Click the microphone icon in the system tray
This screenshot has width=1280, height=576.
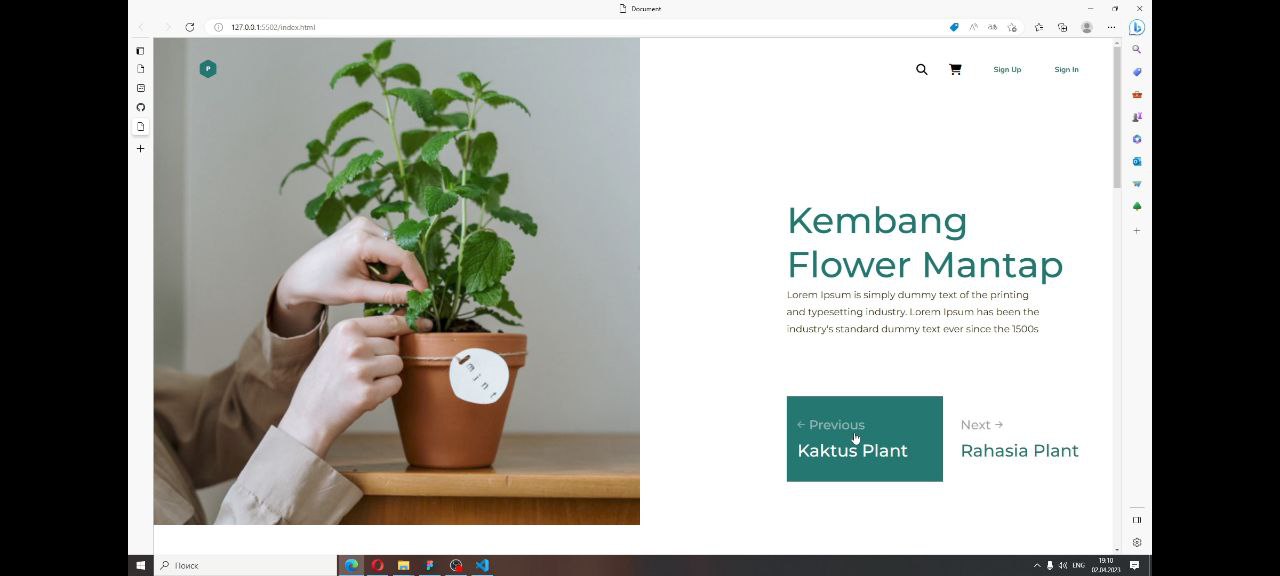point(1049,565)
